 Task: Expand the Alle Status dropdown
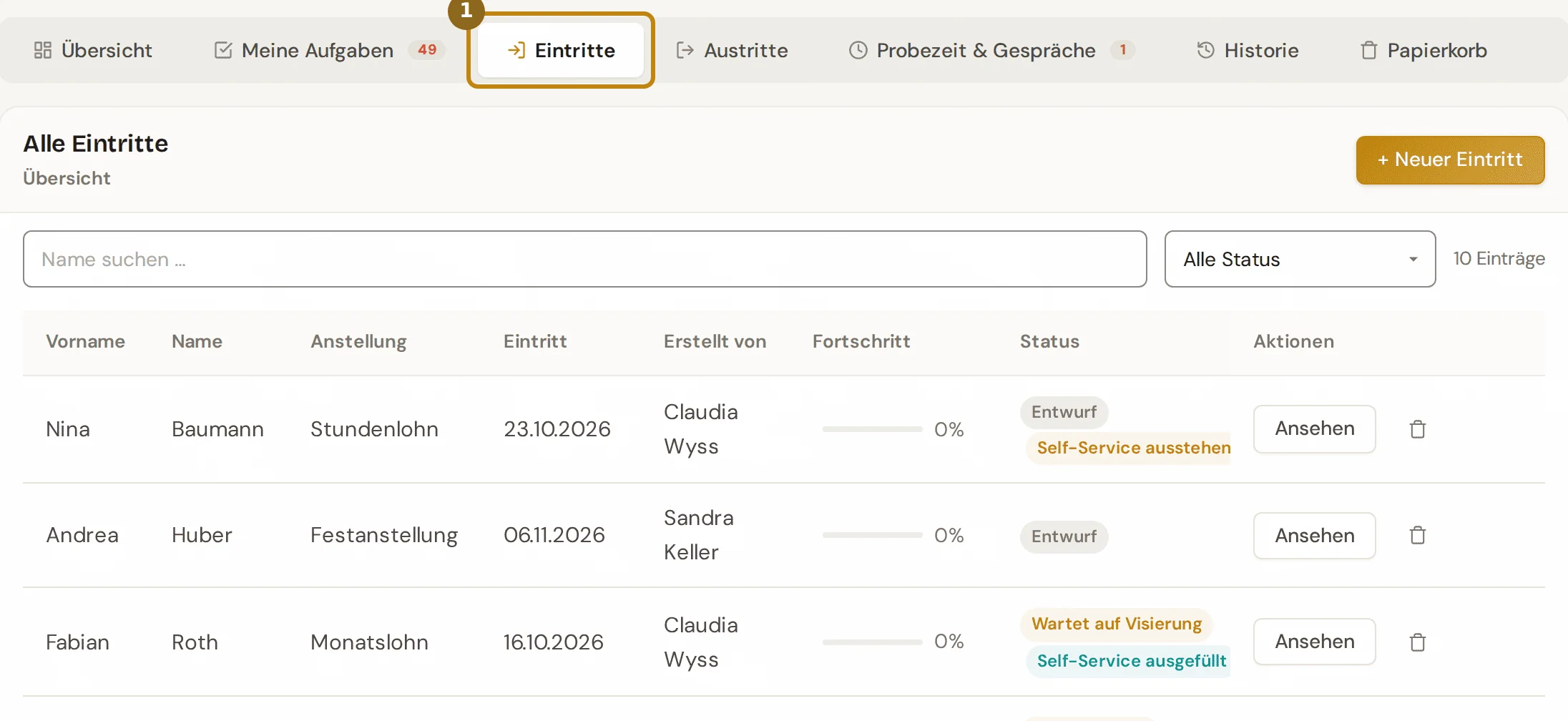click(1300, 259)
